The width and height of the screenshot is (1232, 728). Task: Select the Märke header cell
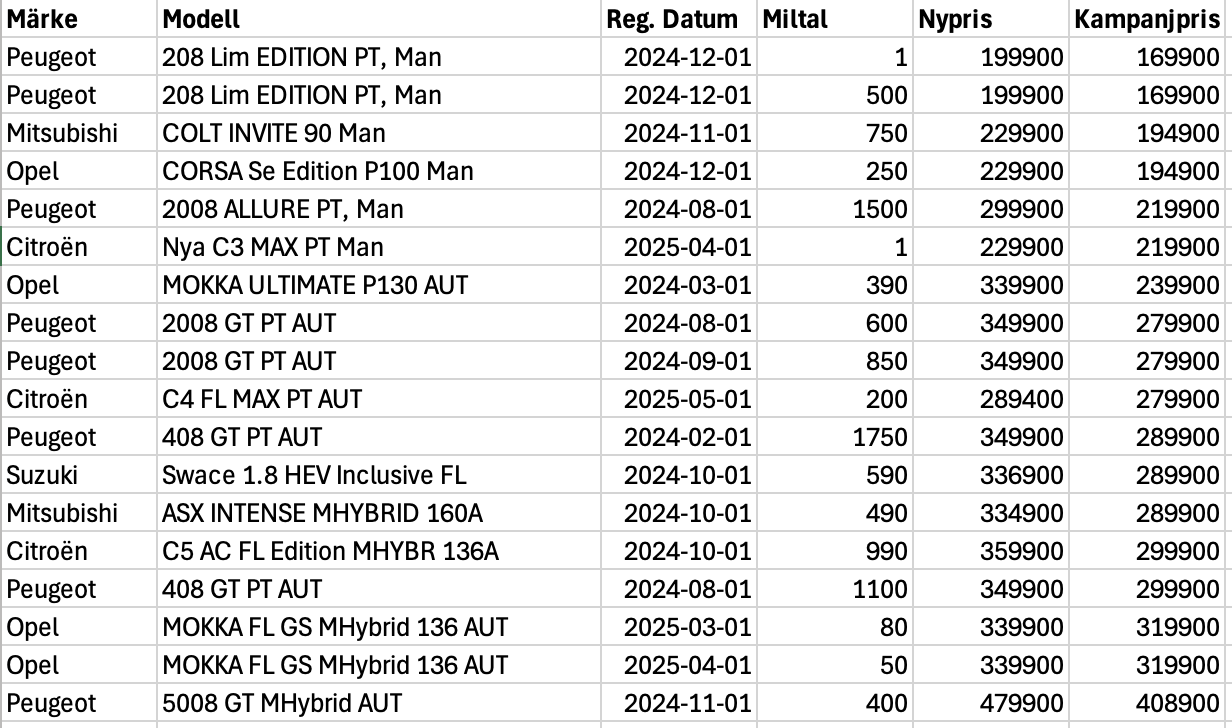(x=79, y=19)
